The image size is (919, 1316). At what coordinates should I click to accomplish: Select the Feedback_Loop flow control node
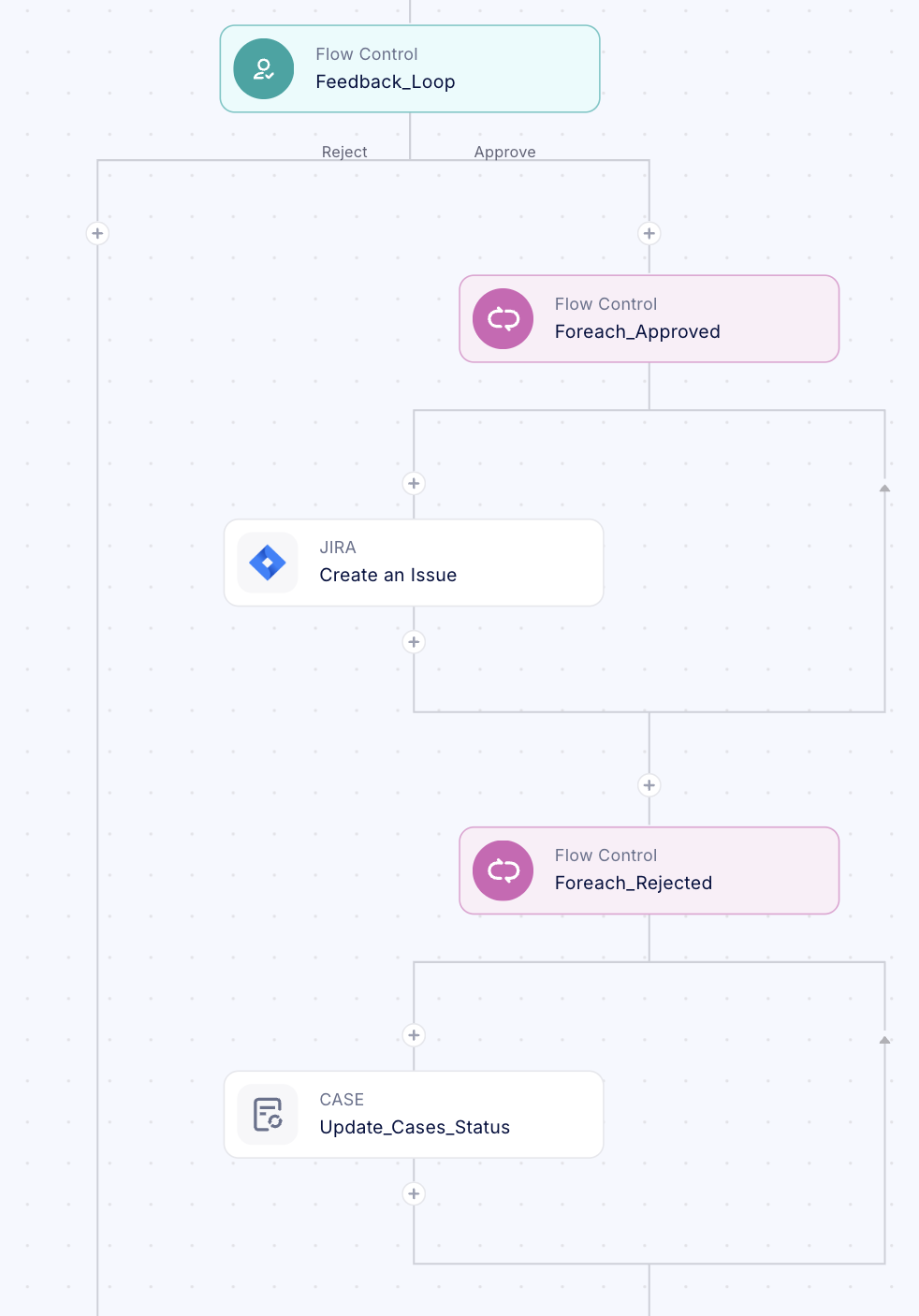pyautogui.click(x=410, y=69)
